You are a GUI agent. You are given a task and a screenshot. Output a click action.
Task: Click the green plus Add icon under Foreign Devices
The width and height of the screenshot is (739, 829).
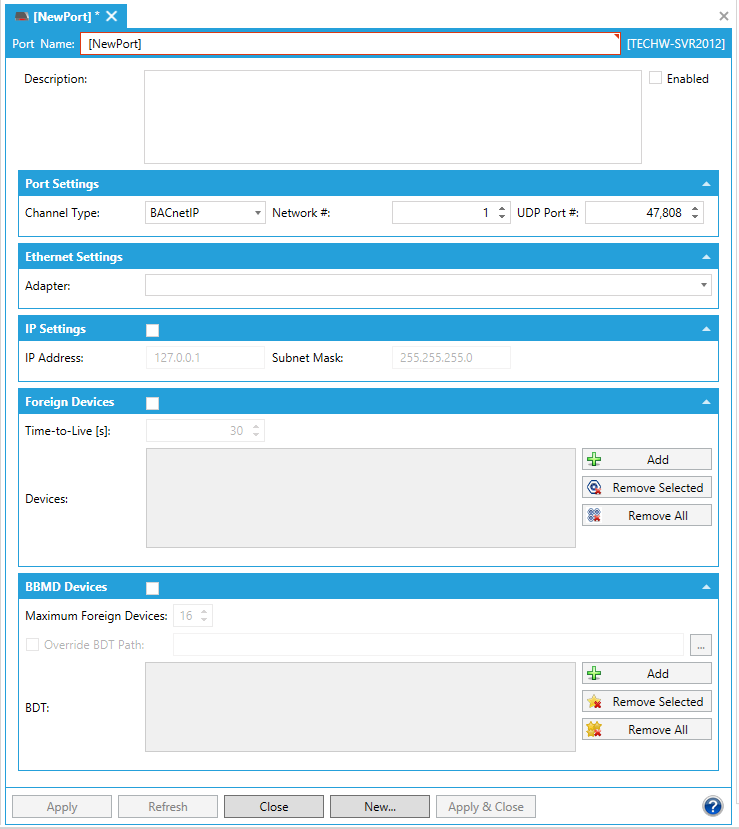594,460
